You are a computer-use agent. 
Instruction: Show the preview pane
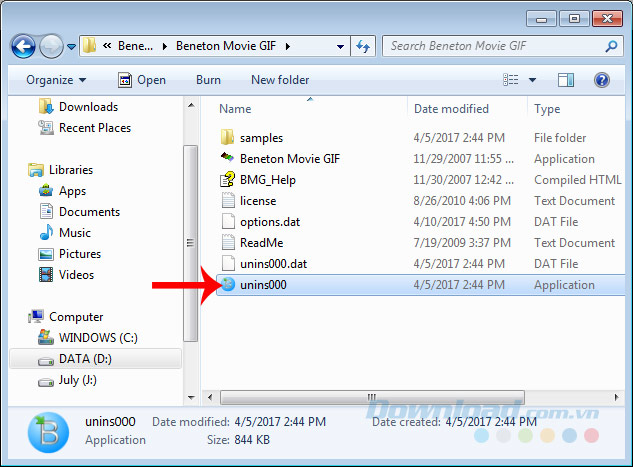tap(566, 80)
